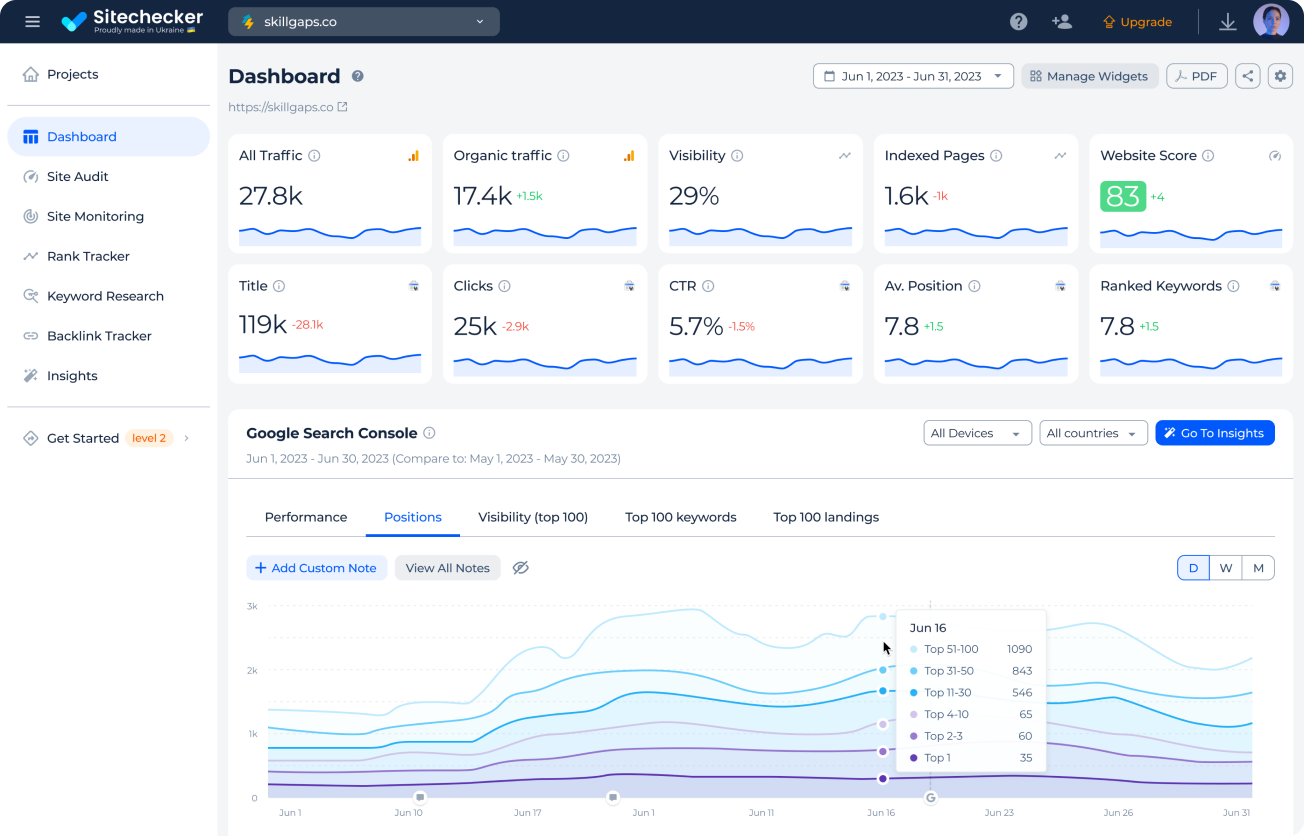Switch to the Visibility (top 100) tab

(533, 517)
